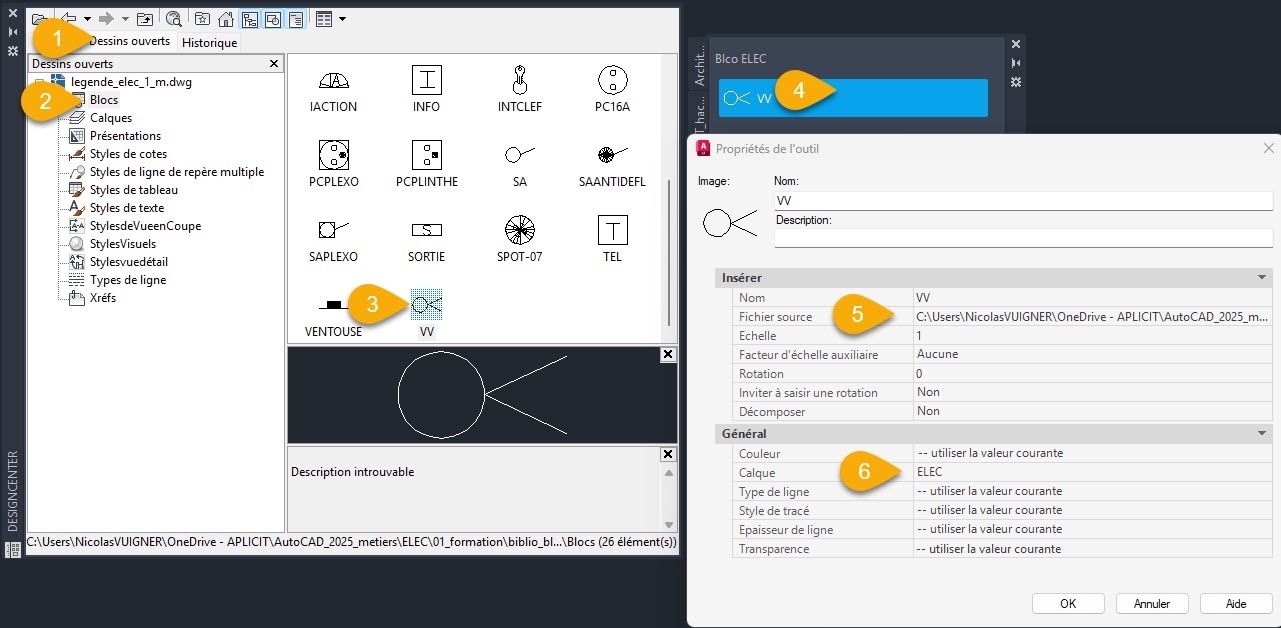Select the SPOT-07 block icon
The image size is (1281, 628).
(x=519, y=230)
